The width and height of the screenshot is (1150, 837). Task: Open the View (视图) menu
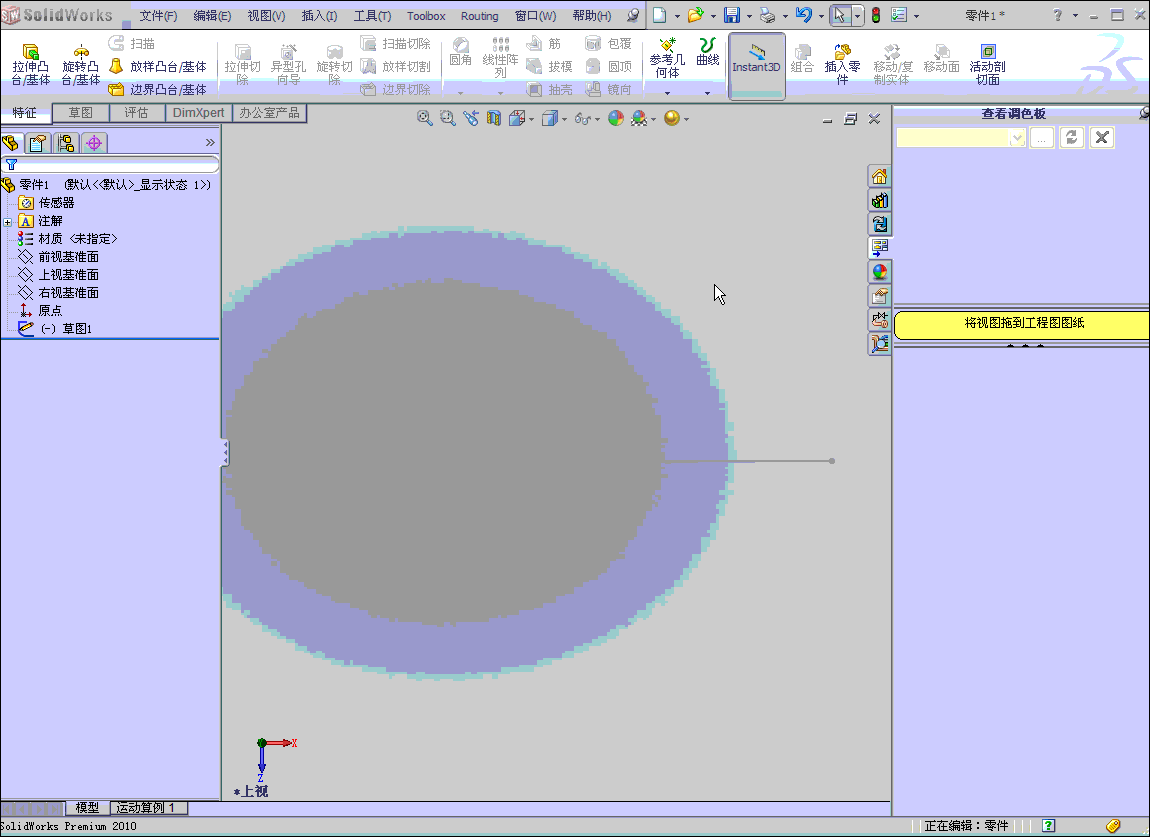click(266, 15)
